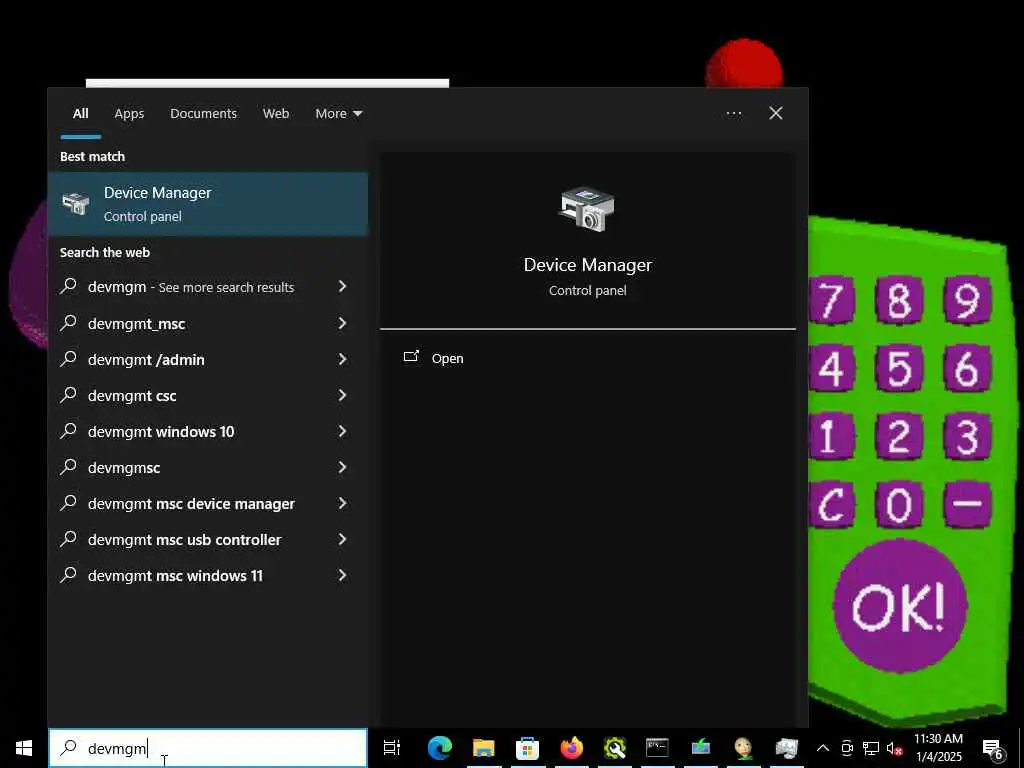1024x768 pixels.
Task: Expand arrow beside devmgmt msc windows 11
Action: (342, 575)
